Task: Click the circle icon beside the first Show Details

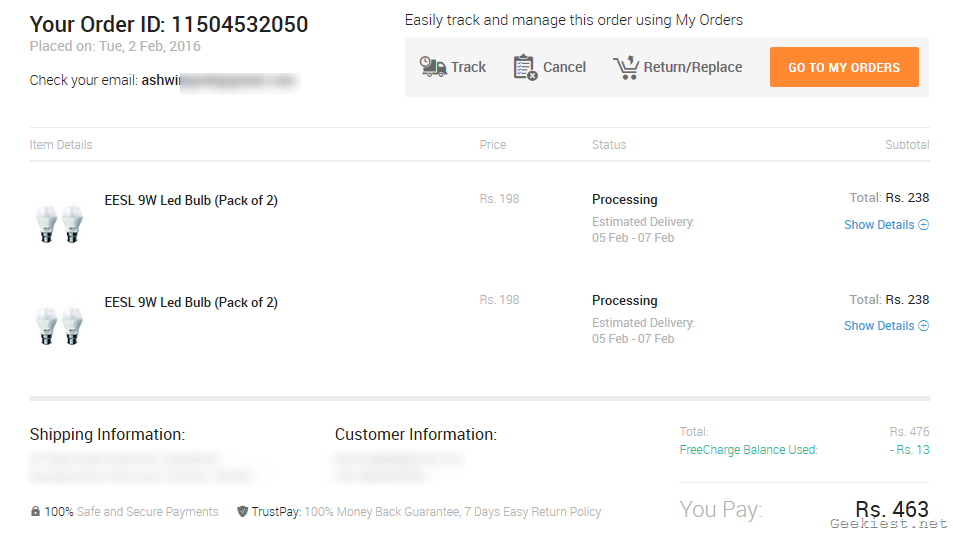Action: pyautogui.click(x=924, y=225)
